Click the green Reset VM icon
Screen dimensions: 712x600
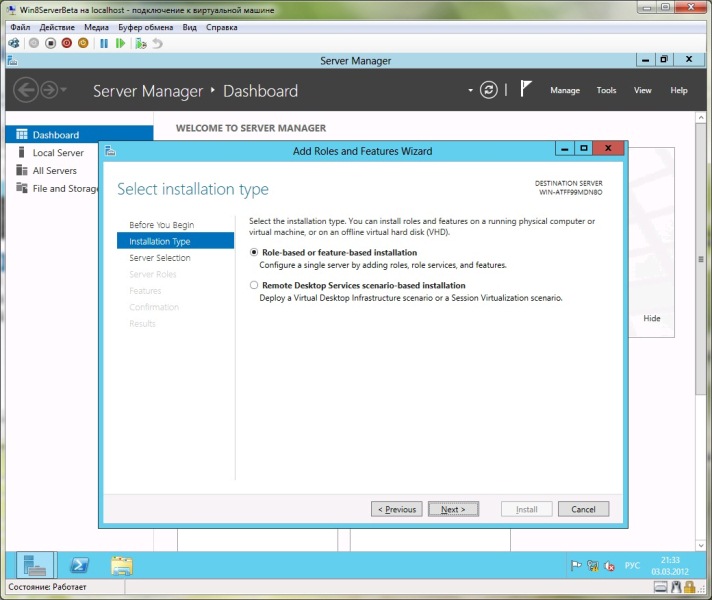point(120,44)
